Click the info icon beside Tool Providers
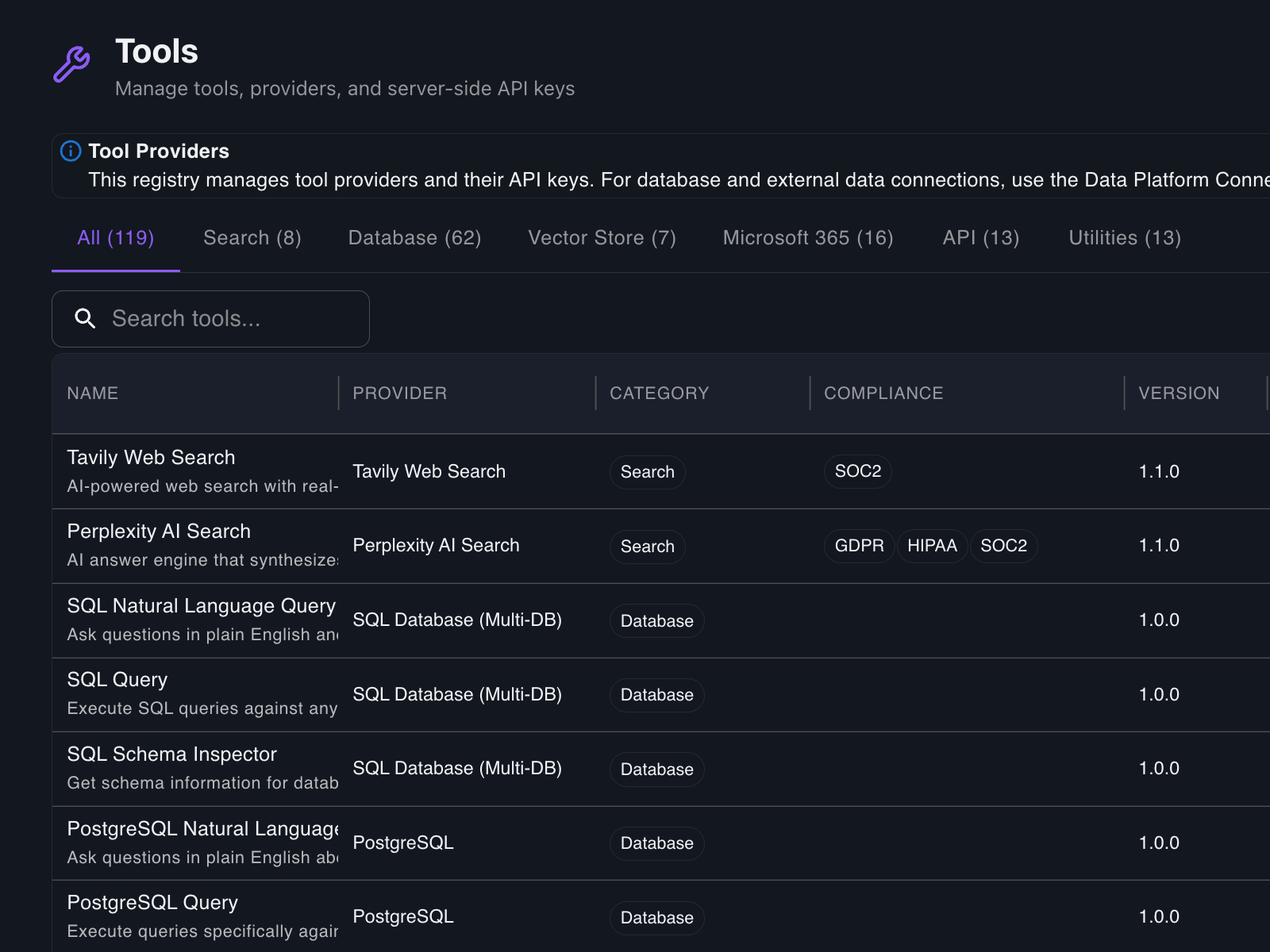Viewport: 1270px width, 952px height. point(71,151)
